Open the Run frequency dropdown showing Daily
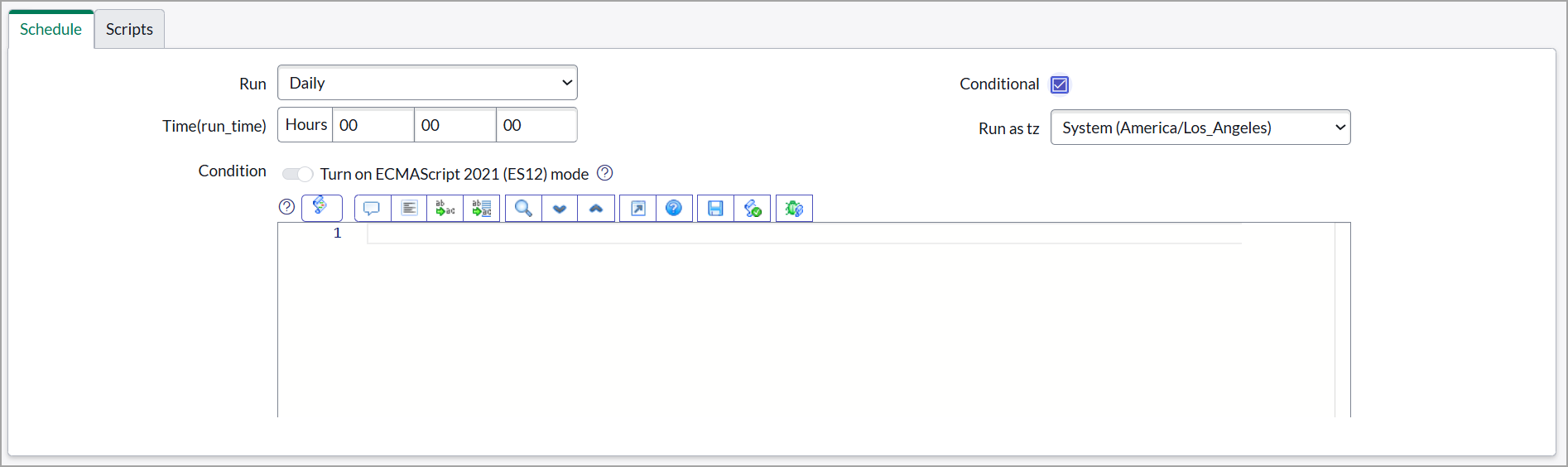This screenshot has width=1568, height=467. 427,83
